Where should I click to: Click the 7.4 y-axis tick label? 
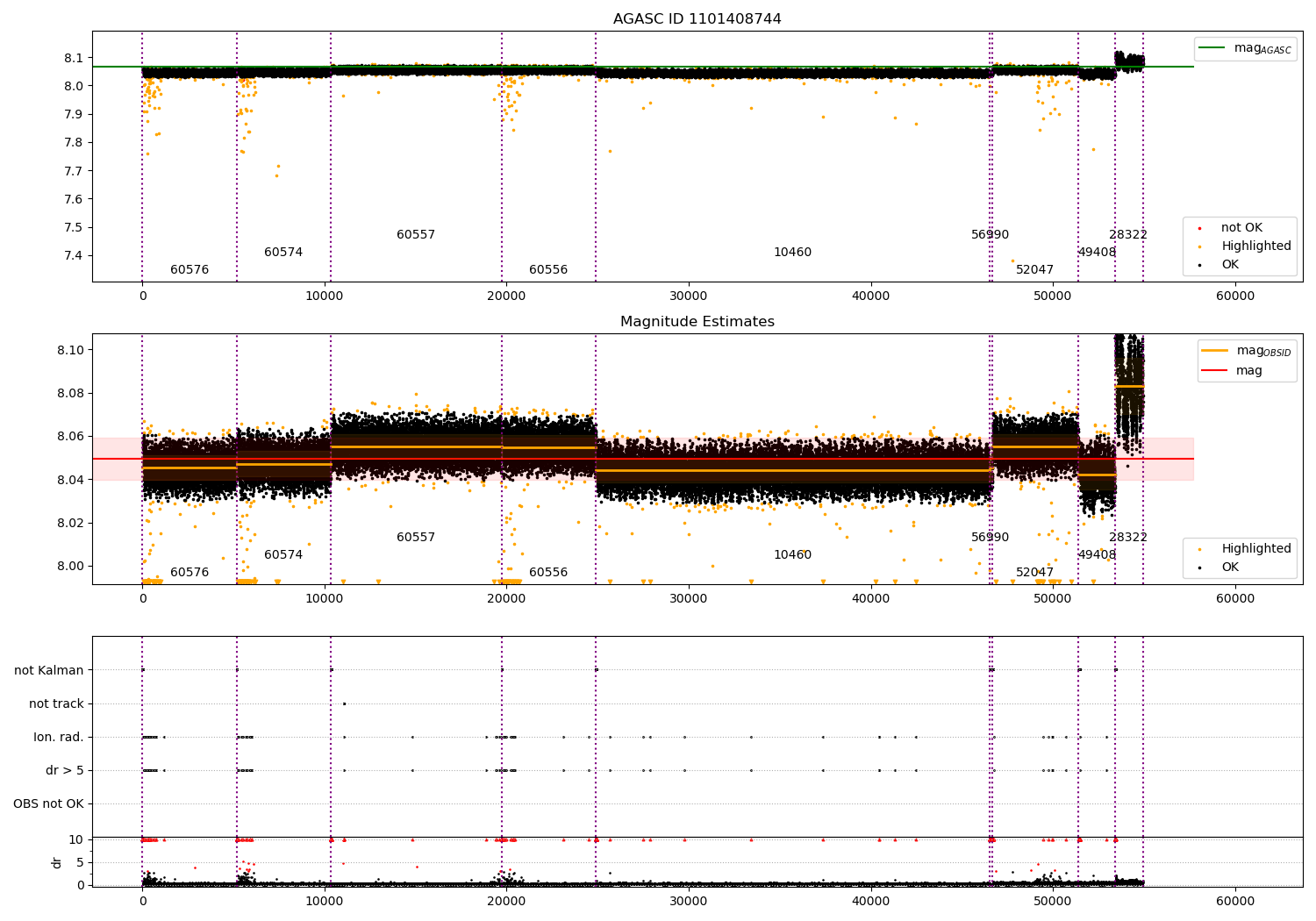74,256
